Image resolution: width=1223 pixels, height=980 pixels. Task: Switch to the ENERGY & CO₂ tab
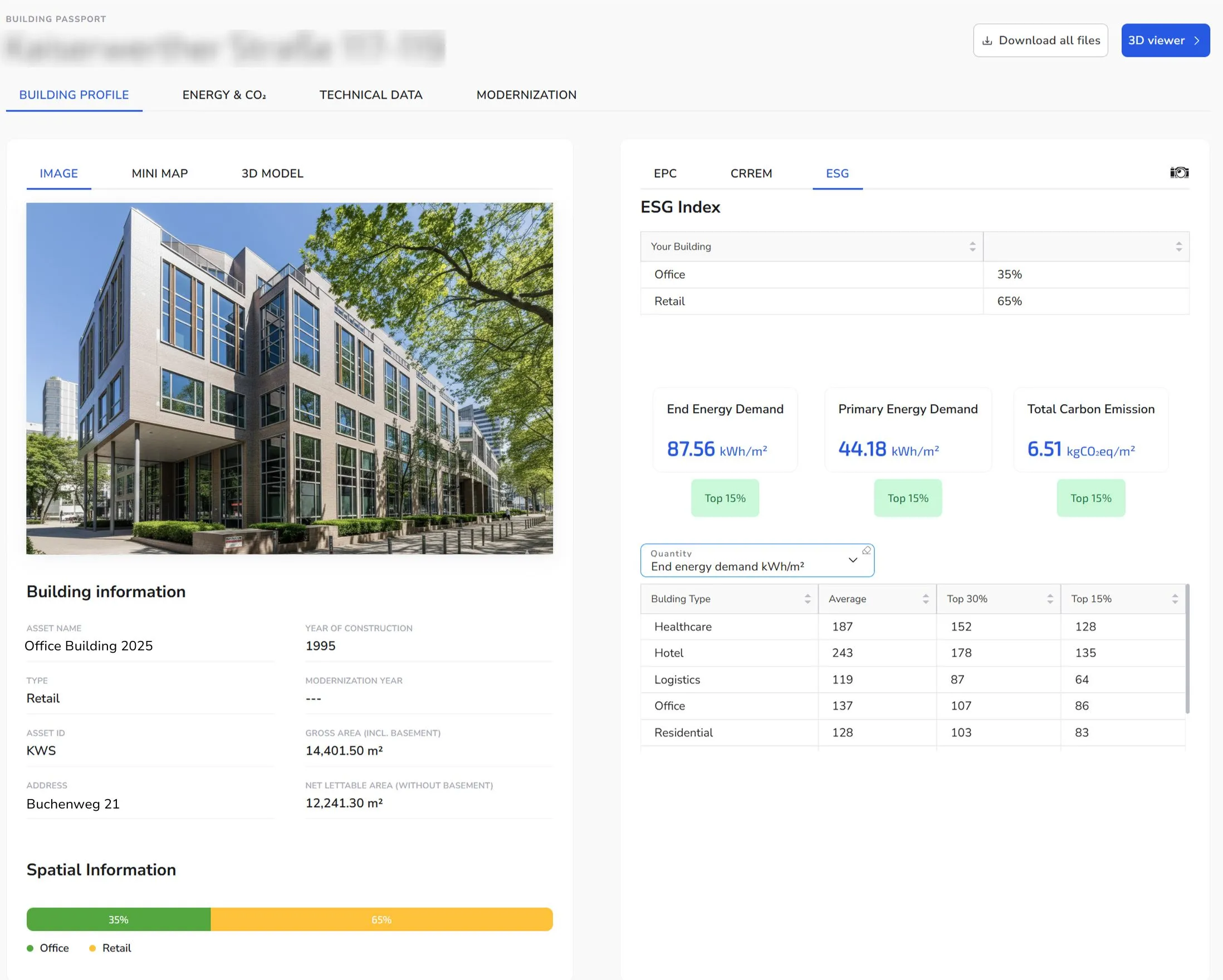click(x=224, y=95)
